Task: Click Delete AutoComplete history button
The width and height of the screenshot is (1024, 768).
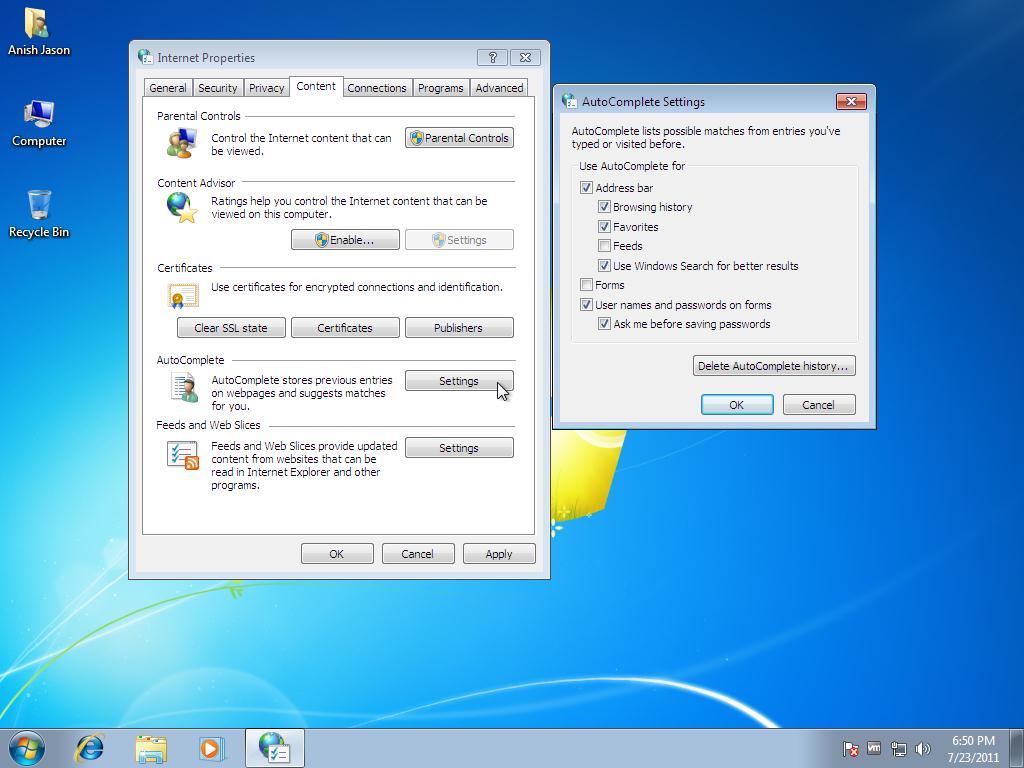Action: [x=774, y=366]
